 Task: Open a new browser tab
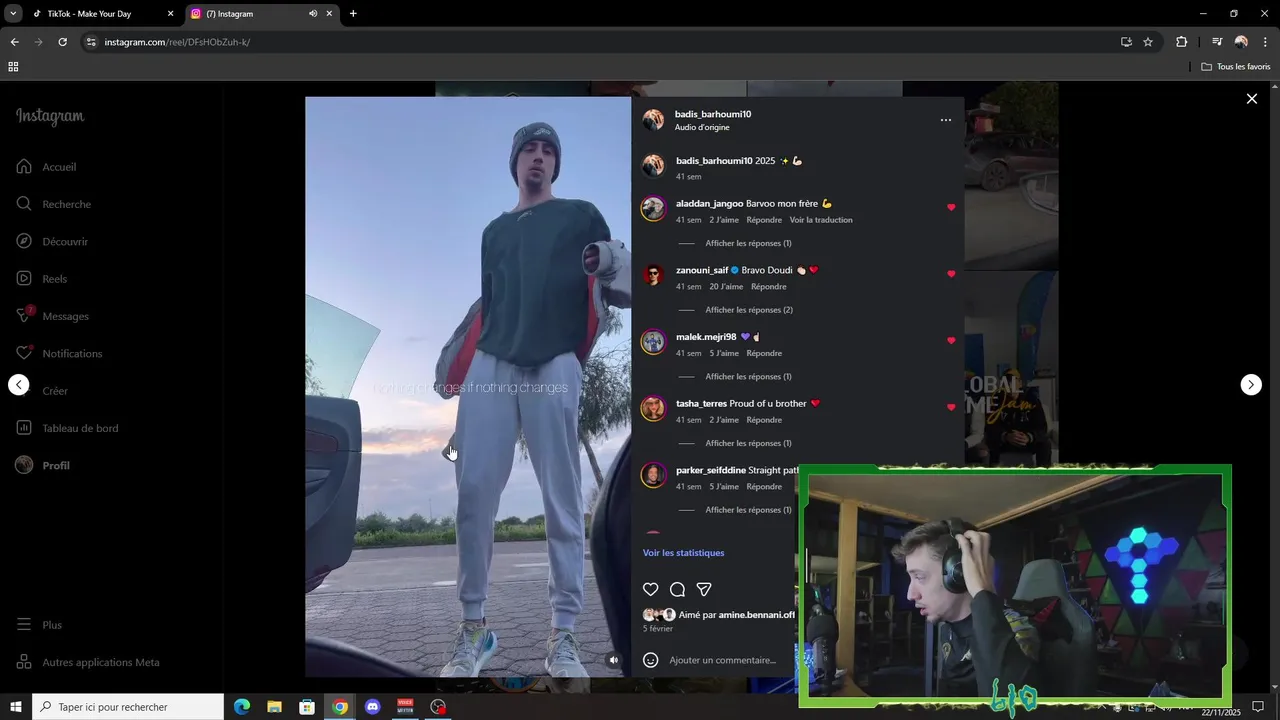pyautogui.click(x=353, y=14)
